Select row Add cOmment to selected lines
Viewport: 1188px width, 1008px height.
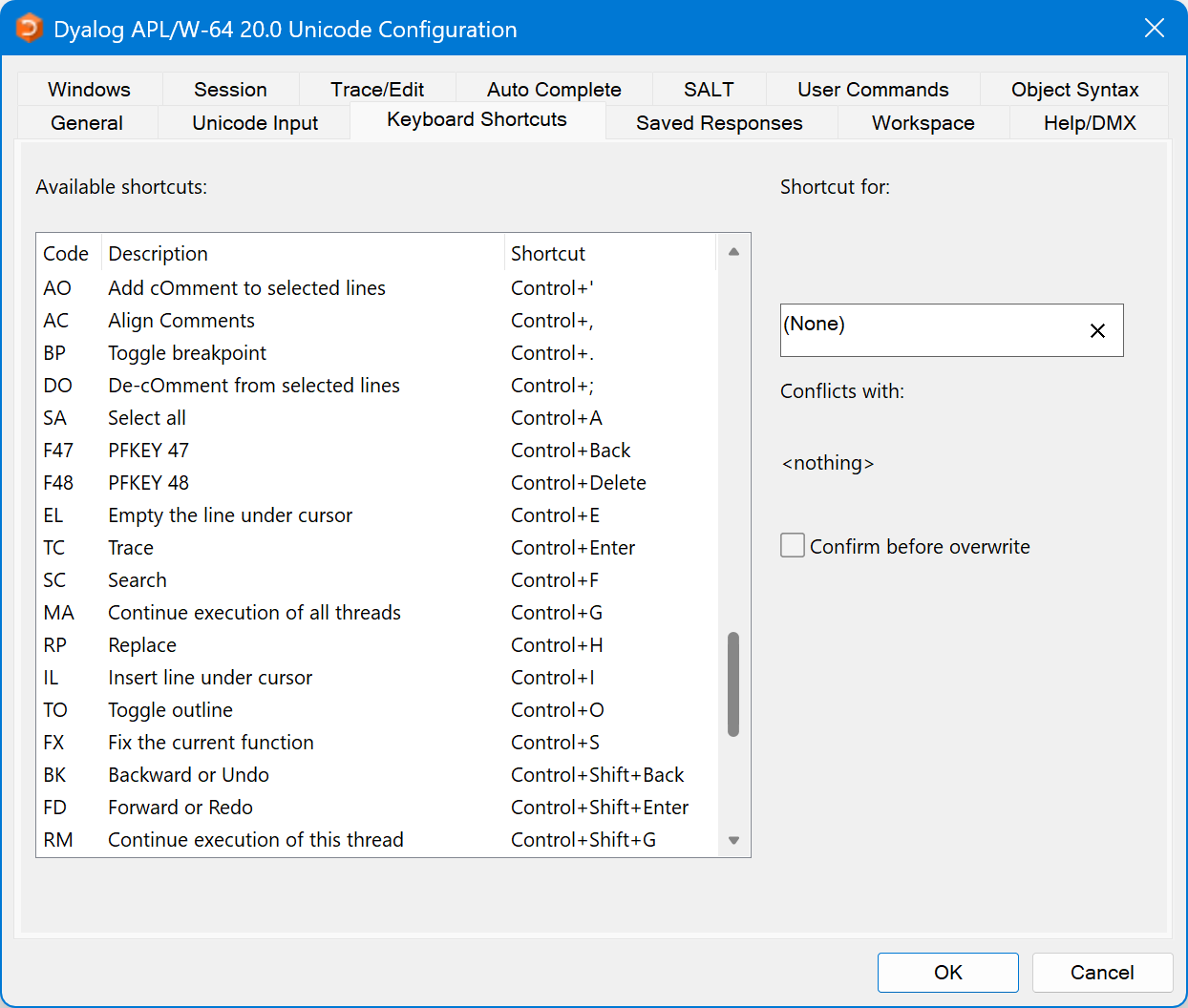377,288
